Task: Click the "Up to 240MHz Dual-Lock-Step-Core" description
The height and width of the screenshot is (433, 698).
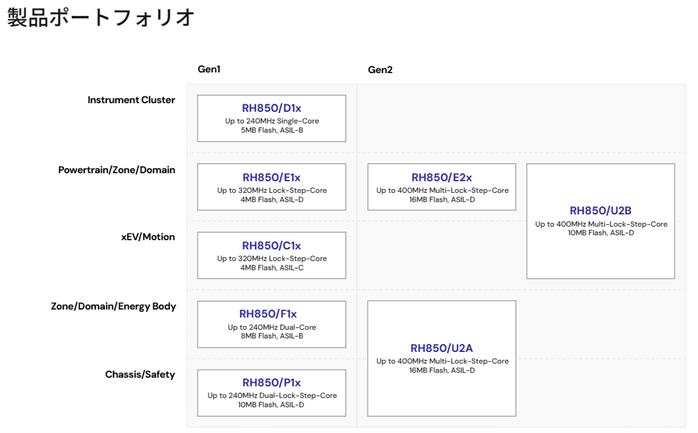Action: pos(271,395)
